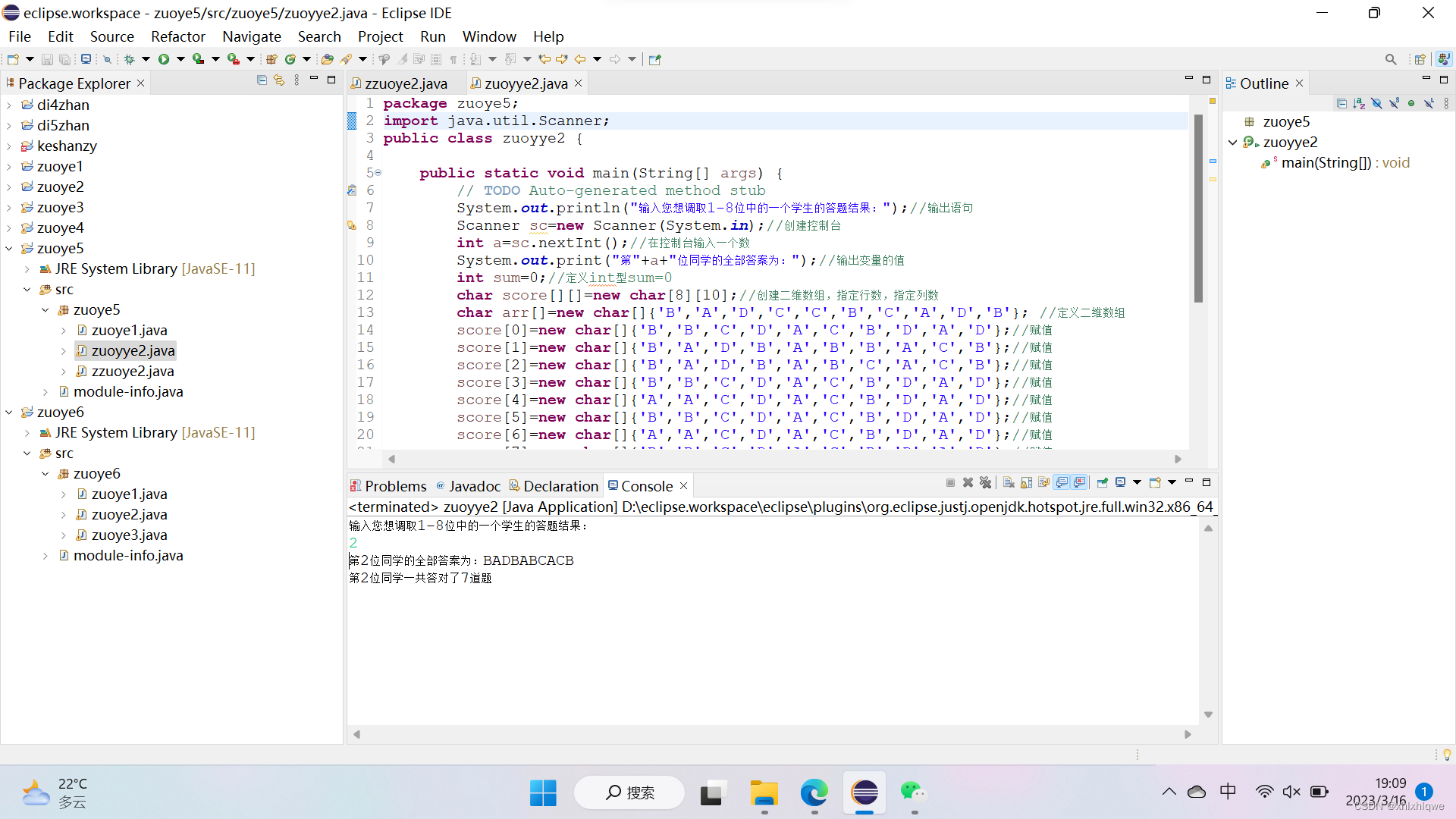Expand the di4zhan project
The height and width of the screenshot is (819, 1456).
[x=9, y=105]
